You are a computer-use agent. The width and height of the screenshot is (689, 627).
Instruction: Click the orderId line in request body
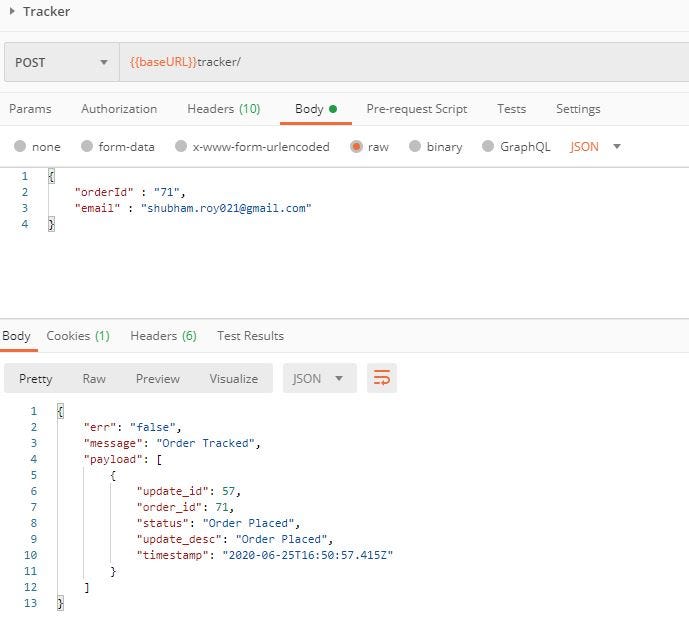[130, 192]
